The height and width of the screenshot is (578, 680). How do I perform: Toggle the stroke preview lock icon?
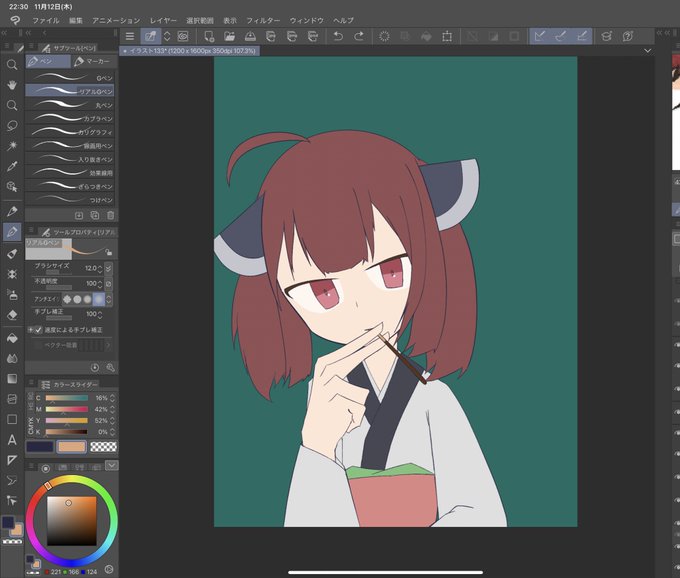tap(108, 252)
